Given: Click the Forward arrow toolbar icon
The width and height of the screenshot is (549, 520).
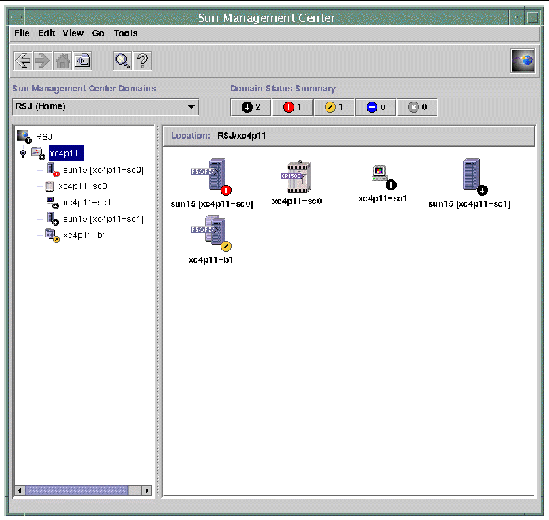Looking at the screenshot, I should point(42,61).
